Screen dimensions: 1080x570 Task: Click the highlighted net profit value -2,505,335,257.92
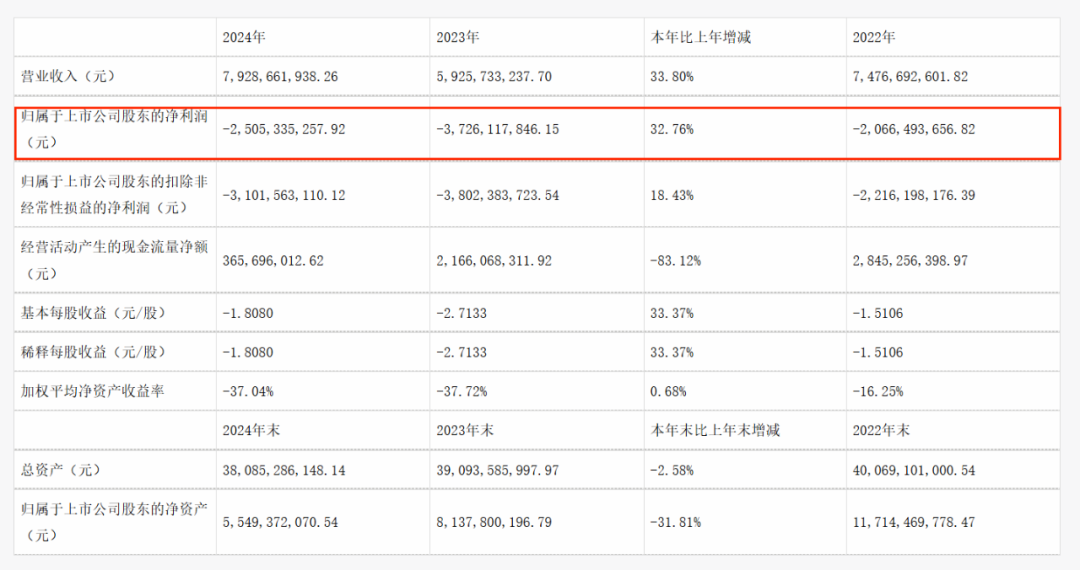pos(284,130)
